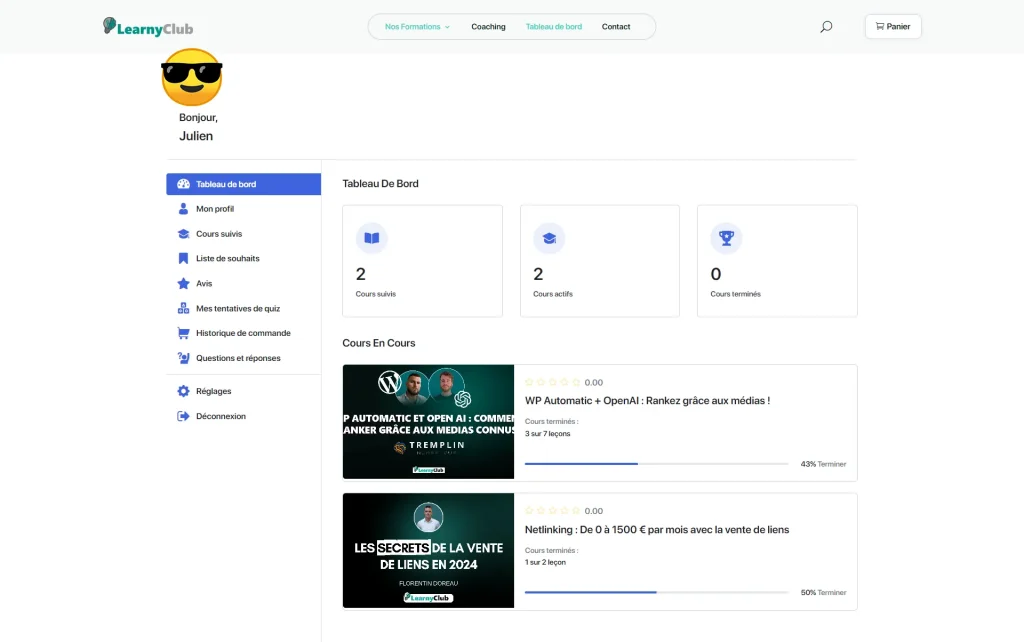The height and width of the screenshot is (642, 1024).
Task: Click the 'Cours En Cours' heading
Action: point(379,343)
